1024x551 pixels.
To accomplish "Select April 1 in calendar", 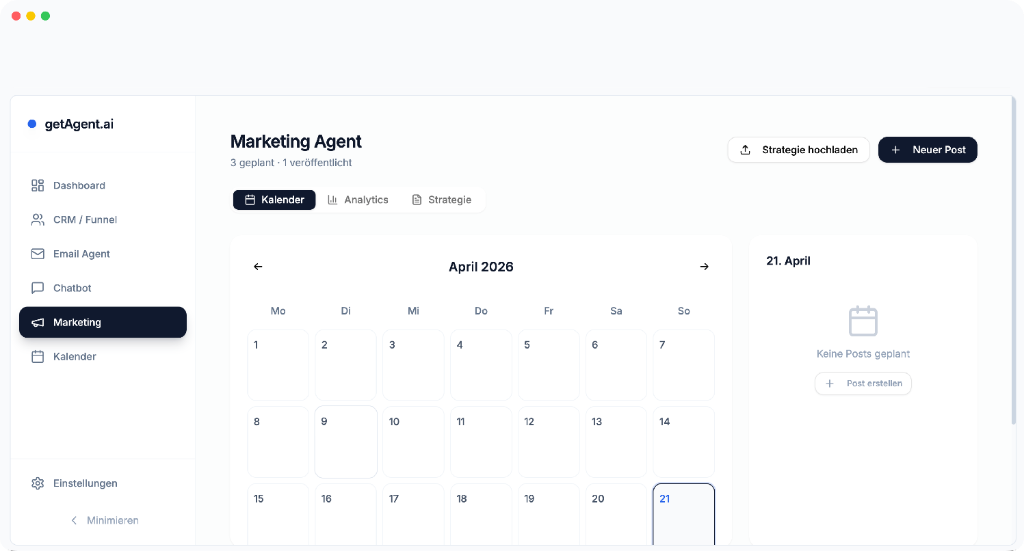I will coord(278,365).
